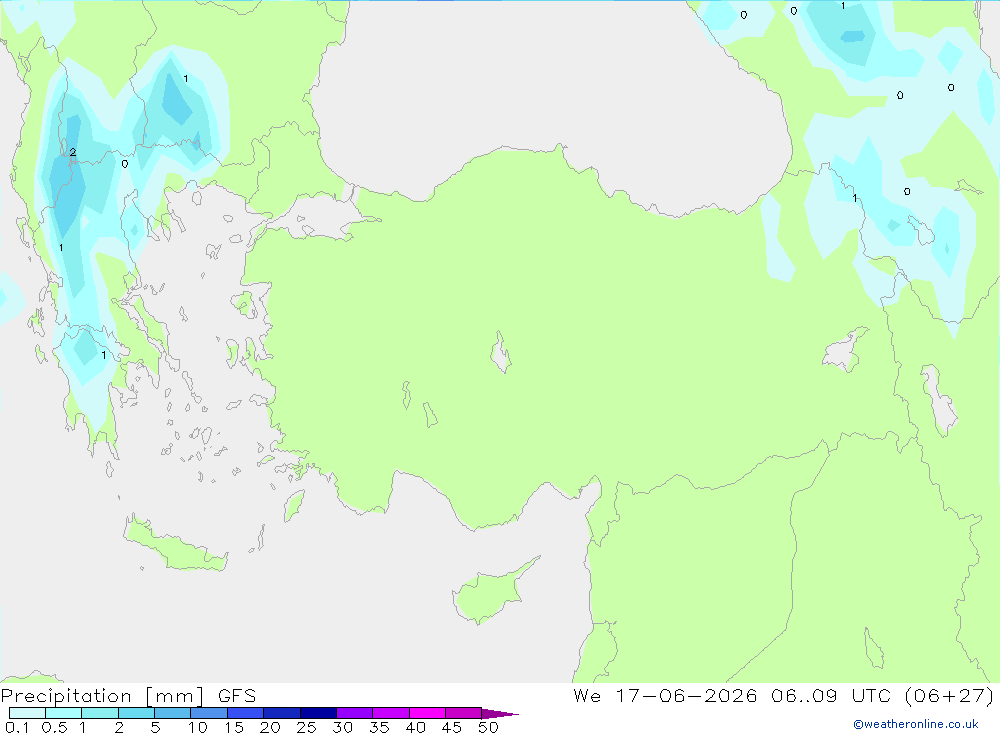The width and height of the screenshot is (1000, 733).
Task: Click the '0.1' legend scale label
Action: 17,727
